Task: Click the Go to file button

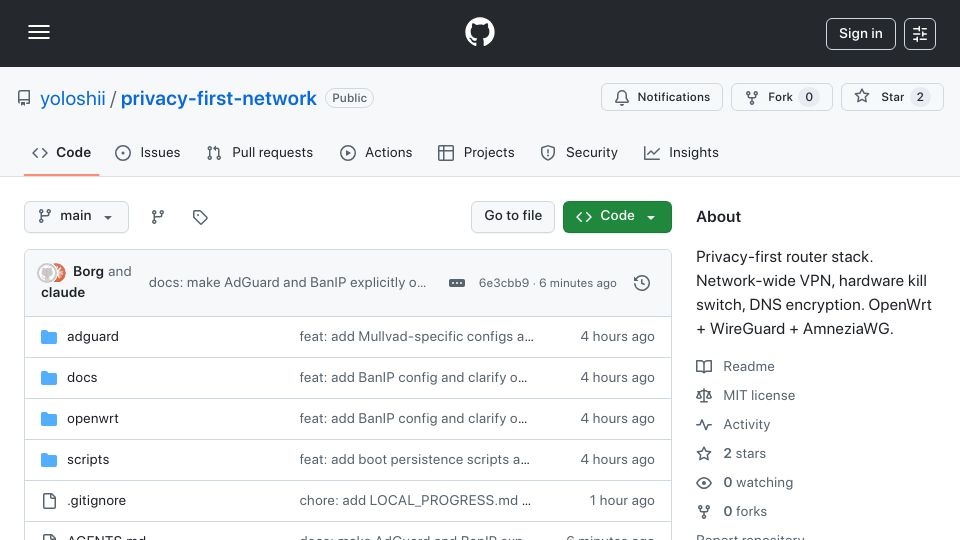Action: pyautogui.click(x=513, y=217)
